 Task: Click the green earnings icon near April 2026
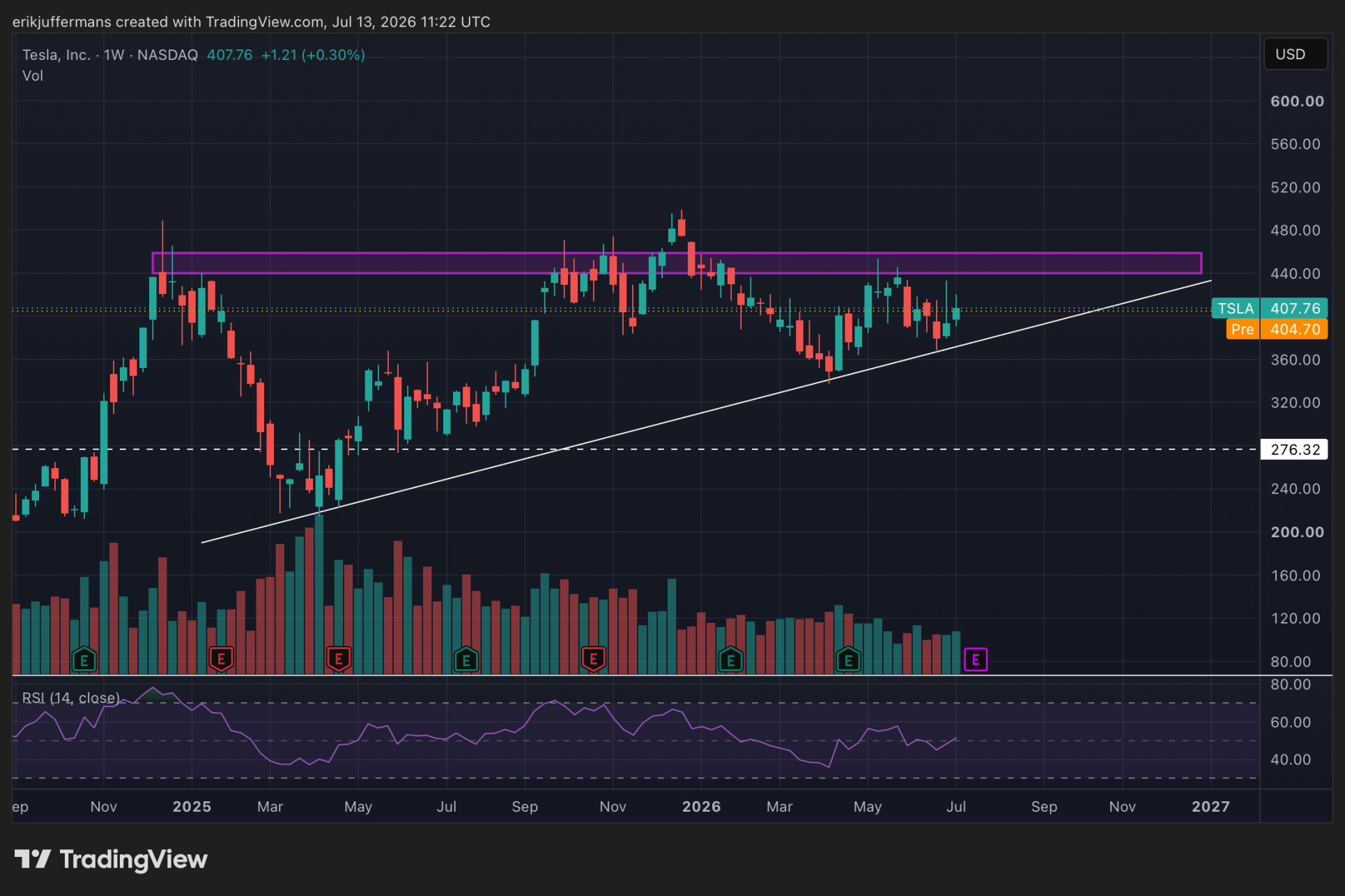848,659
